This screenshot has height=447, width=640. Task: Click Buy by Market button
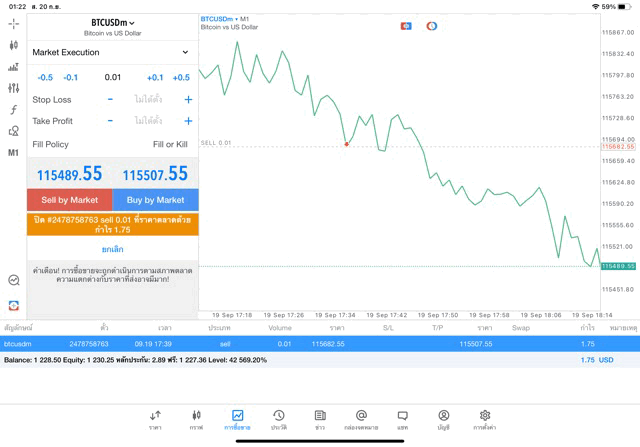[x=155, y=200]
